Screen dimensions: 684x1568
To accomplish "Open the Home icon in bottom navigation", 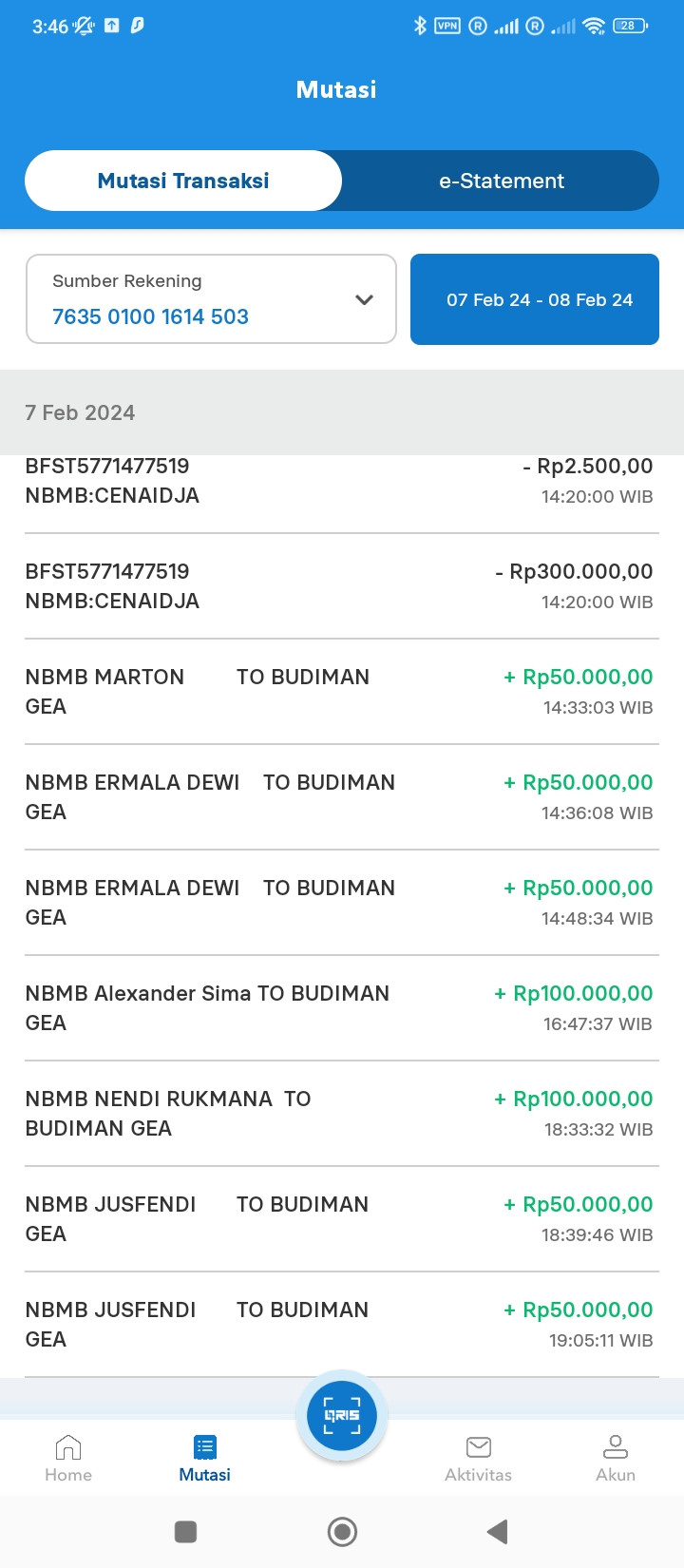I will (68, 1447).
